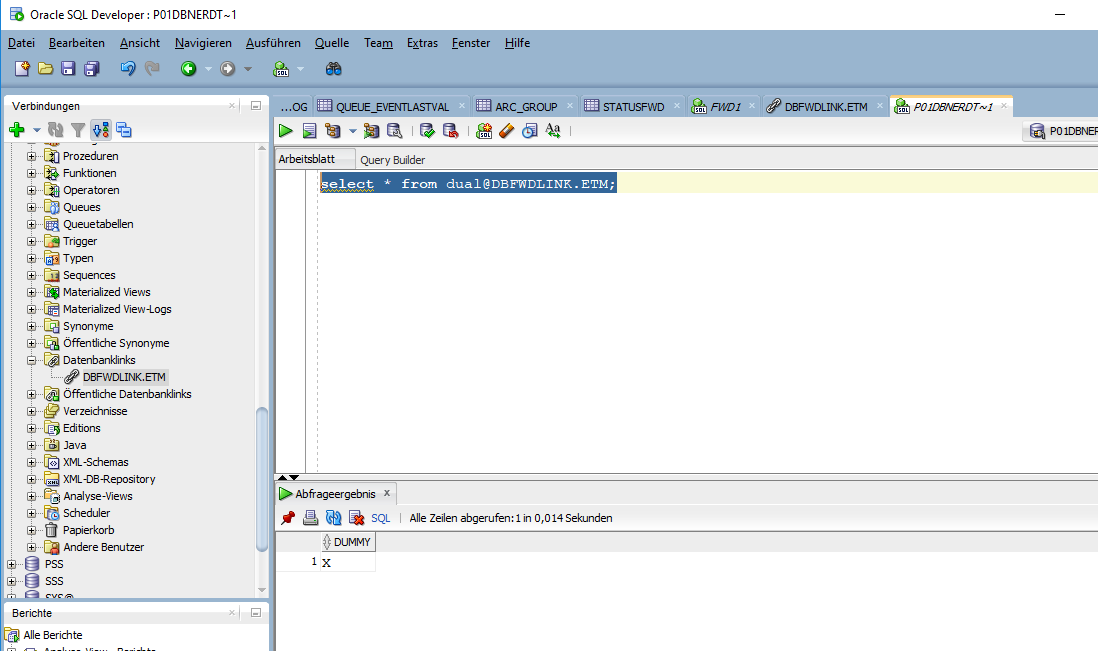1098x651 pixels.
Task: Open SQL history with the clock icon
Action: tap(529, 130)
